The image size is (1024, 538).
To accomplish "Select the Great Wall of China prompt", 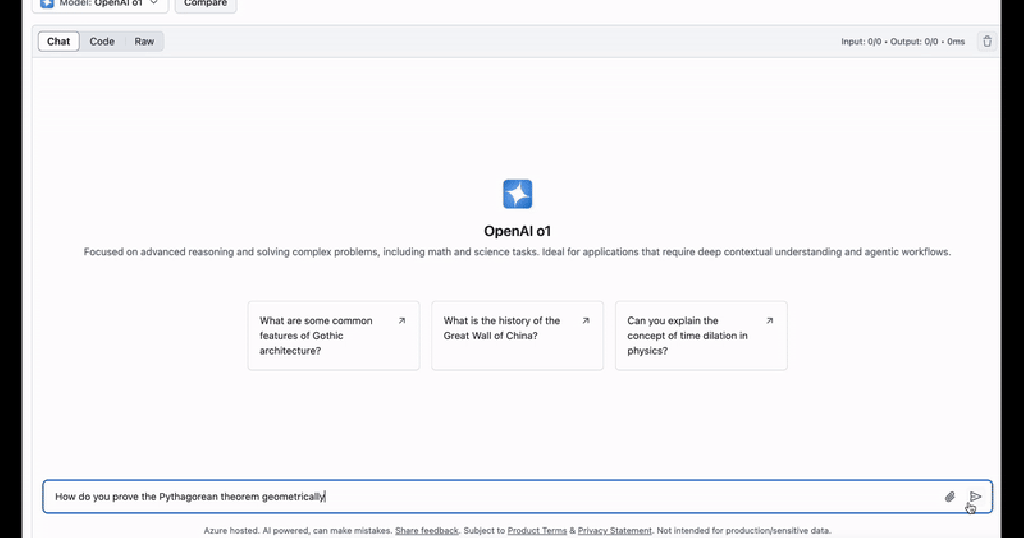I will (x=517, y=336).
